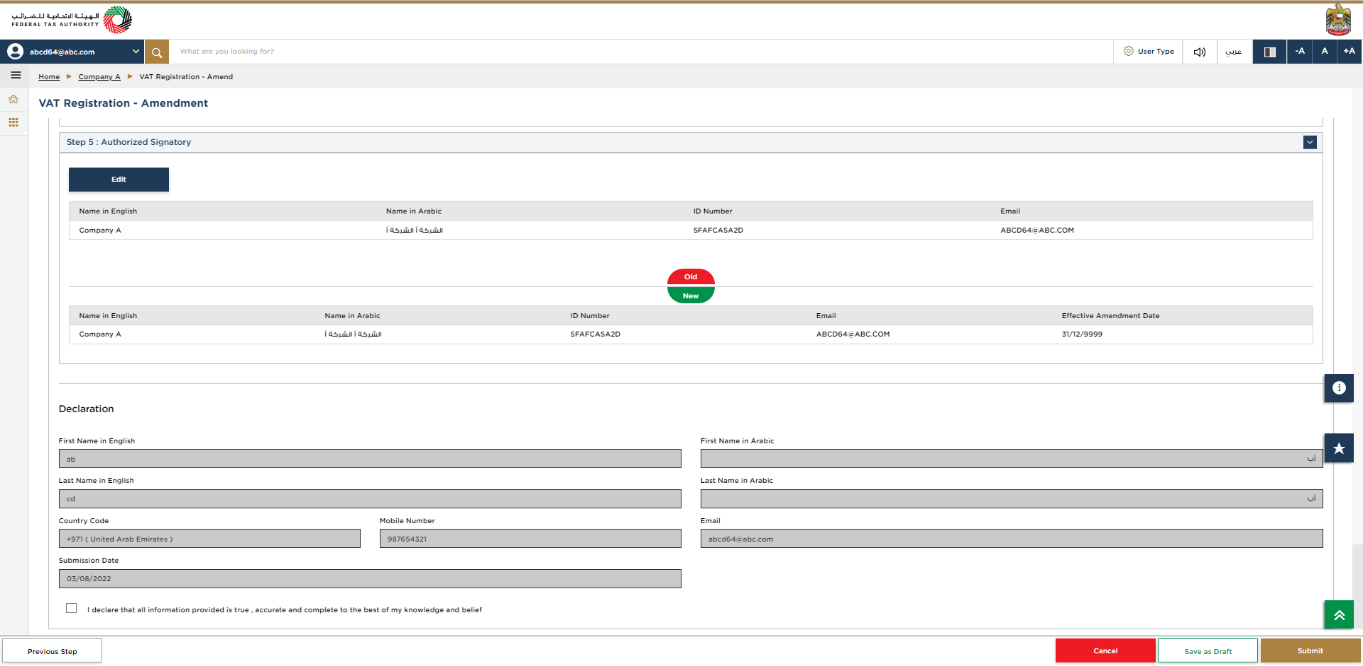Click the Submit button

tap(1310, 651)
